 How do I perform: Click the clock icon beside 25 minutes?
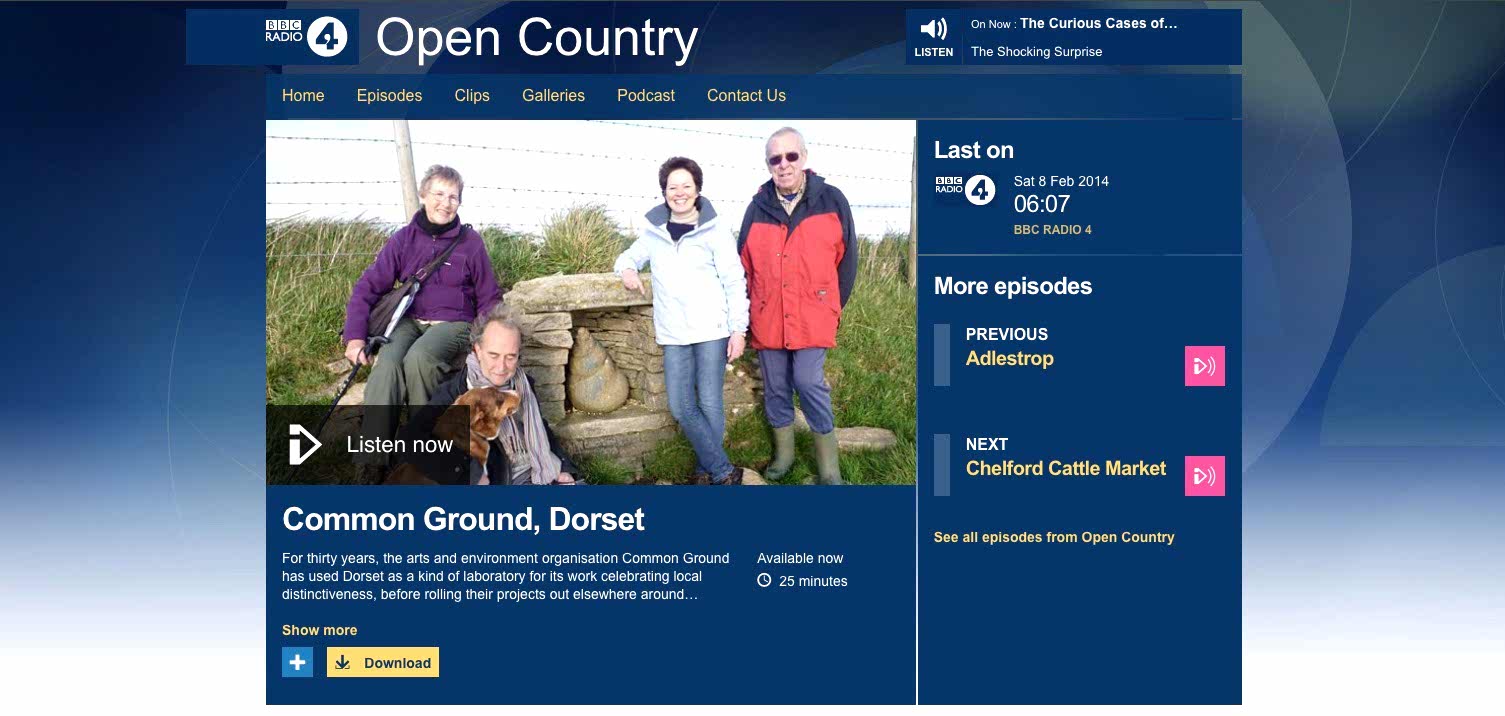tap(764, 581)
